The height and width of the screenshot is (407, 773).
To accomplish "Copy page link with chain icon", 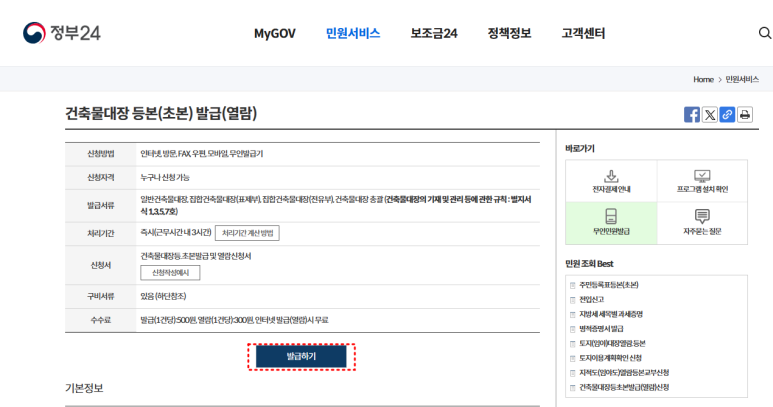I will point(727,115).
